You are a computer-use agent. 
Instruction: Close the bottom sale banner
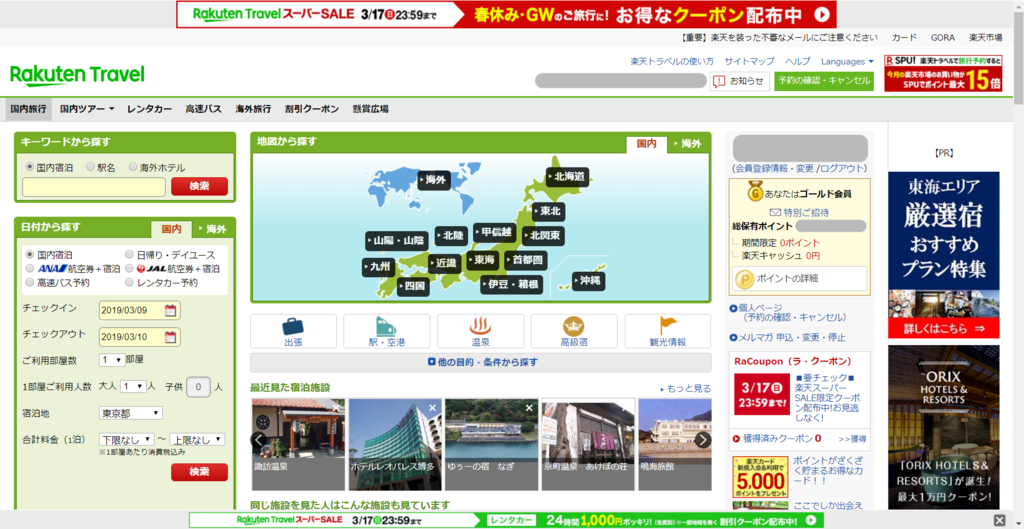point(999,520)
